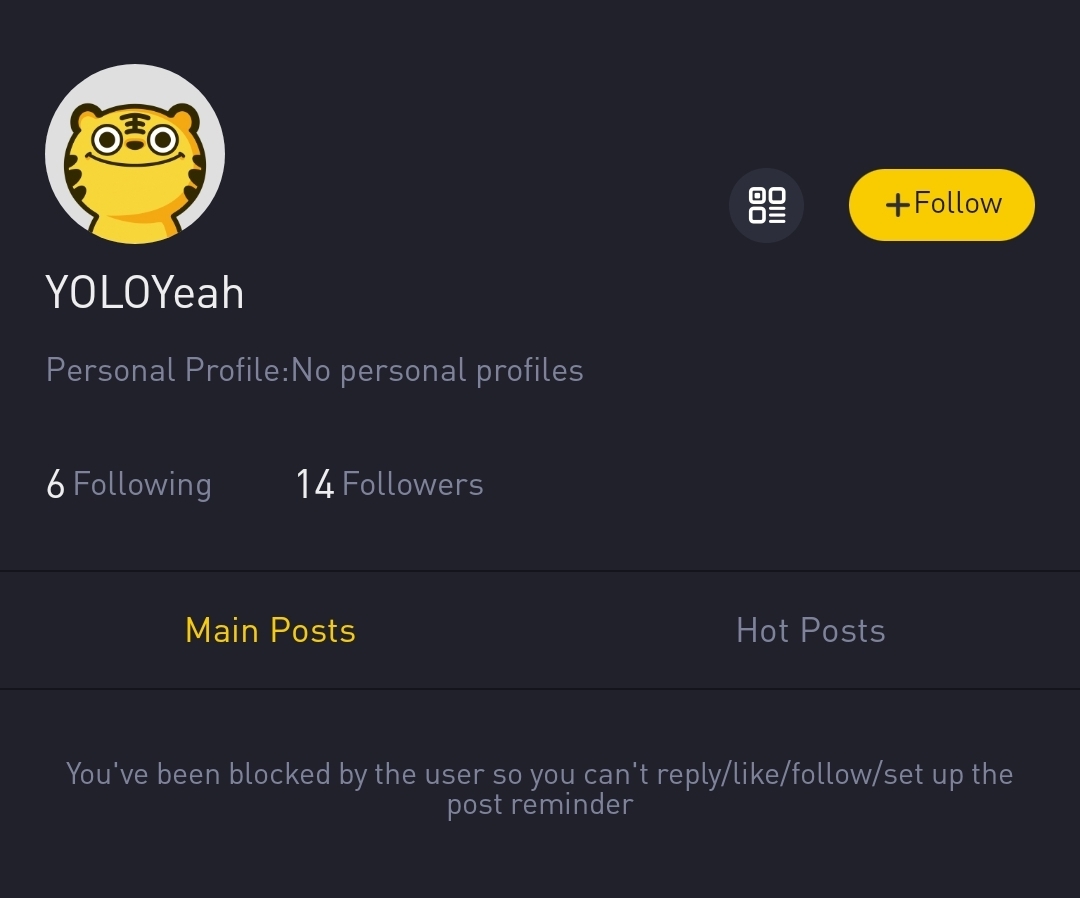Tap the number 6 following count

[55, 485]
